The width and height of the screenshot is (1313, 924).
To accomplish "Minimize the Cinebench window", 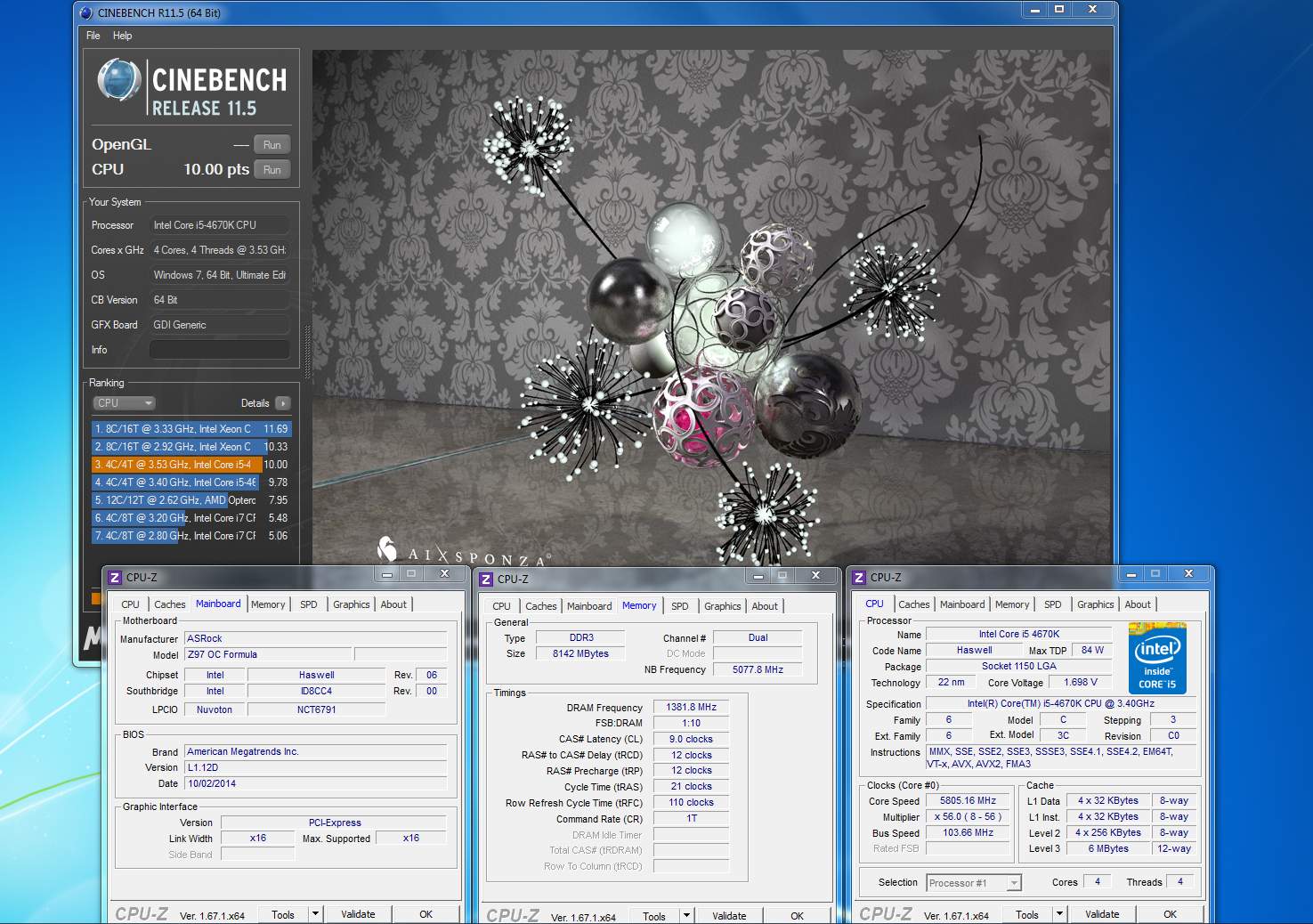I will [1034, 10].
